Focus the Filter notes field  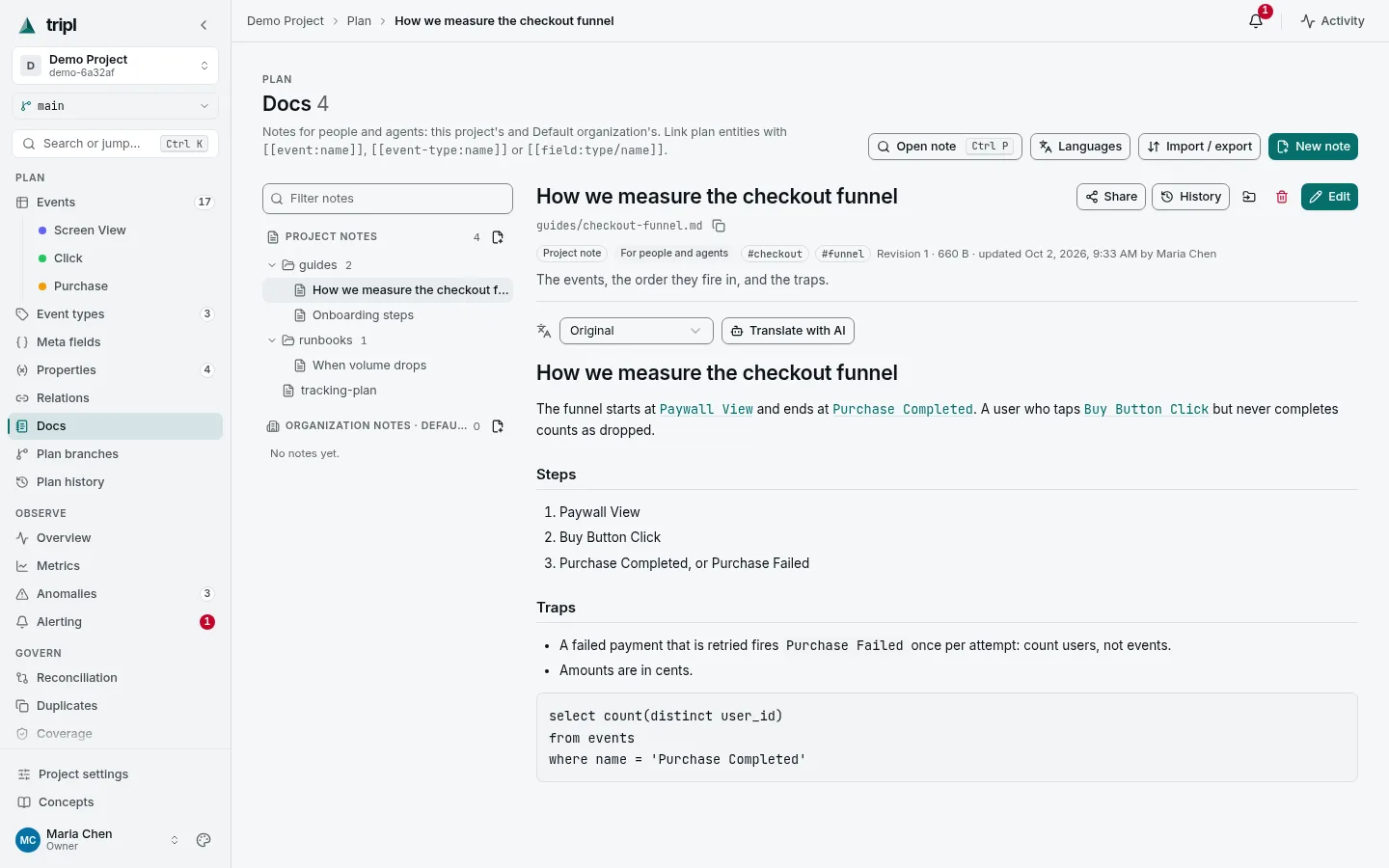(x=388, y=199)
